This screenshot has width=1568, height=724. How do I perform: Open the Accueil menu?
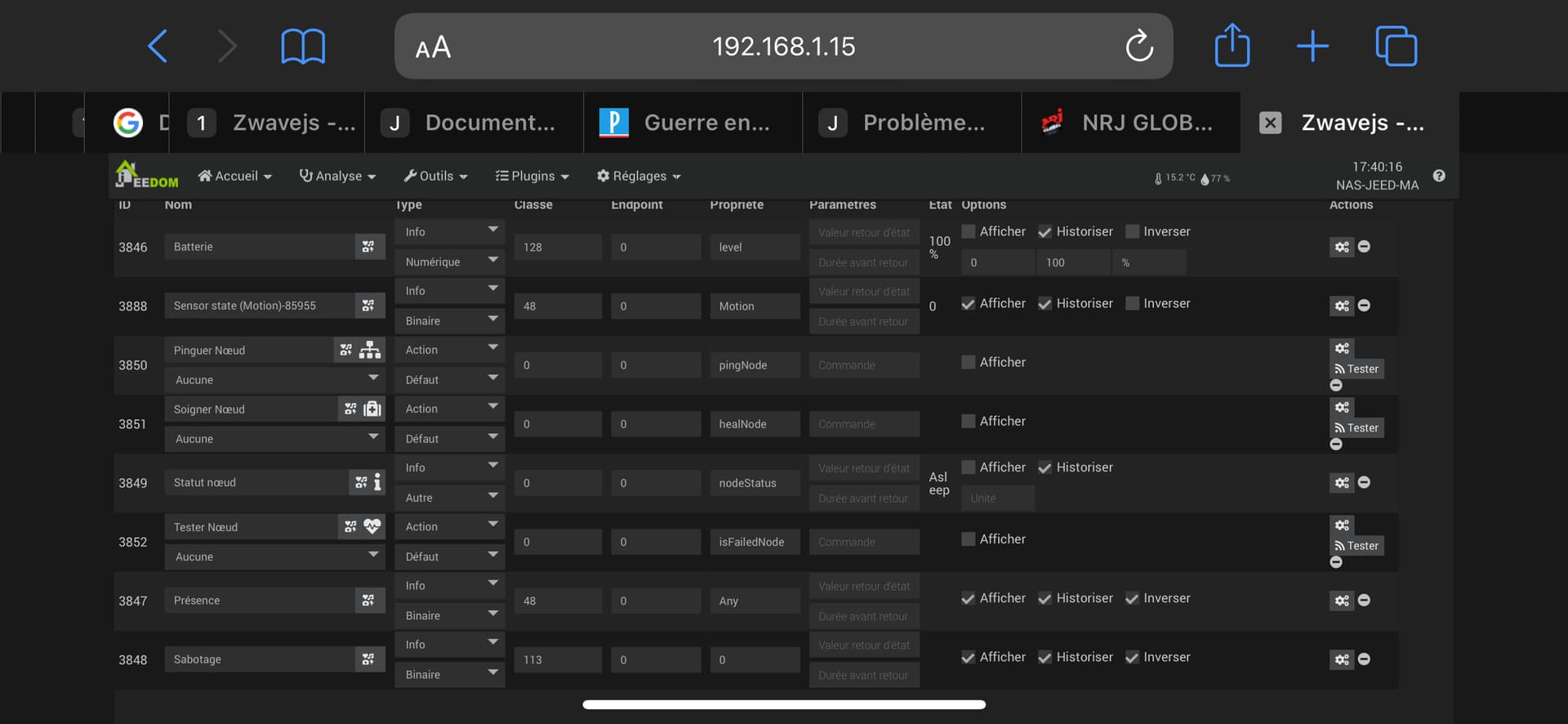click(235, 177)
